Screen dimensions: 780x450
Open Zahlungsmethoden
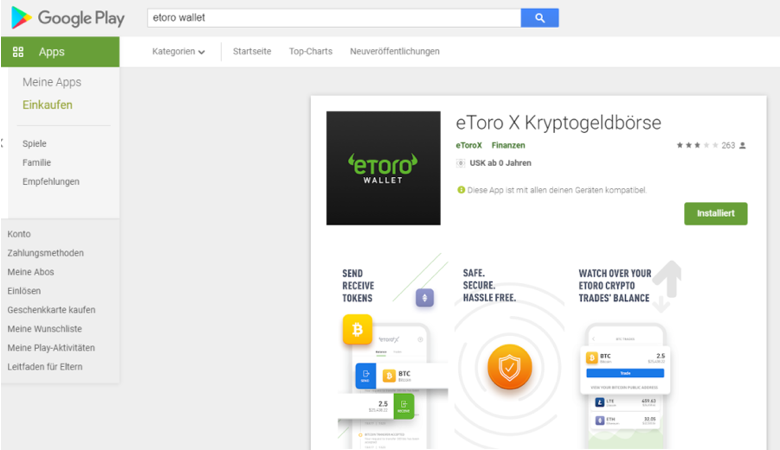point(45,253)
